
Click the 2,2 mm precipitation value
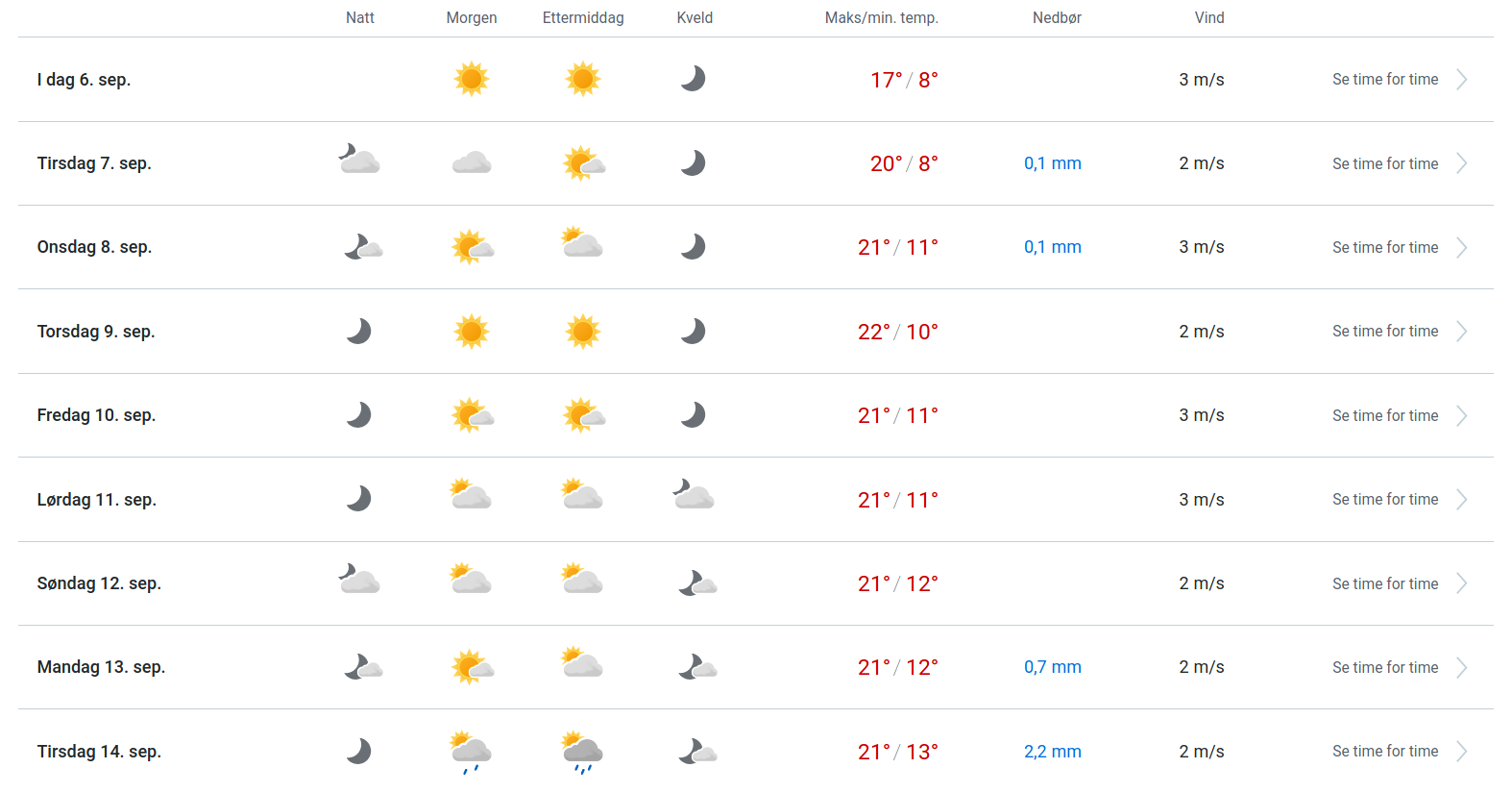click(1052, 752)
